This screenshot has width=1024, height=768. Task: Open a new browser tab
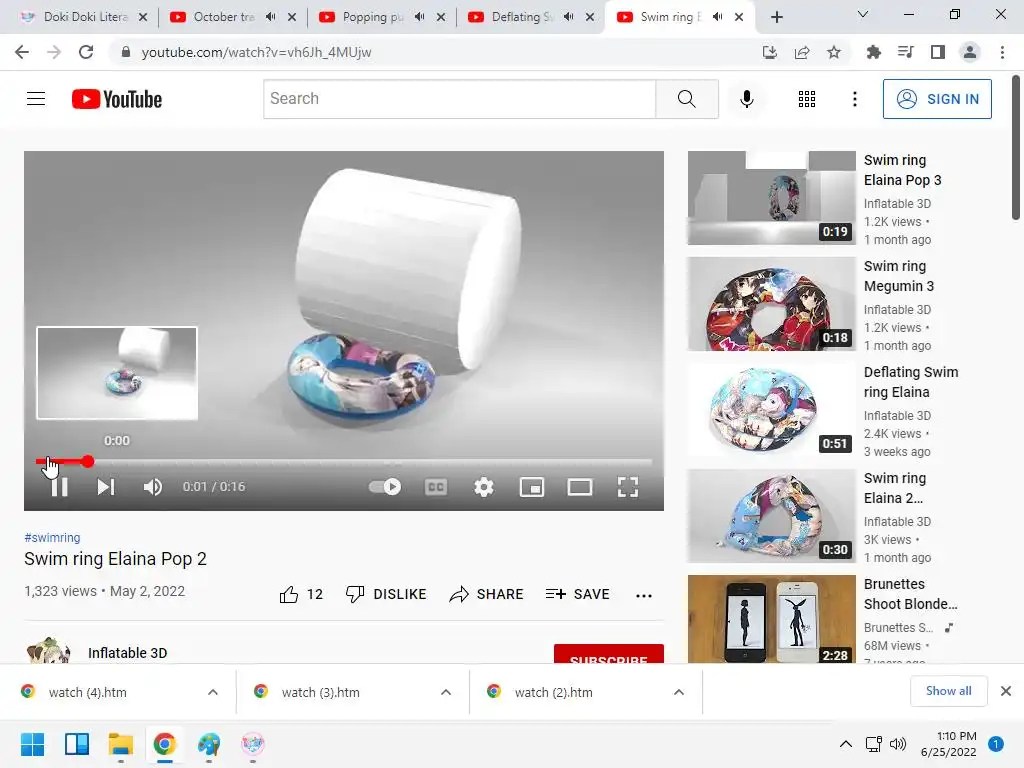click(x=776, y=17)
